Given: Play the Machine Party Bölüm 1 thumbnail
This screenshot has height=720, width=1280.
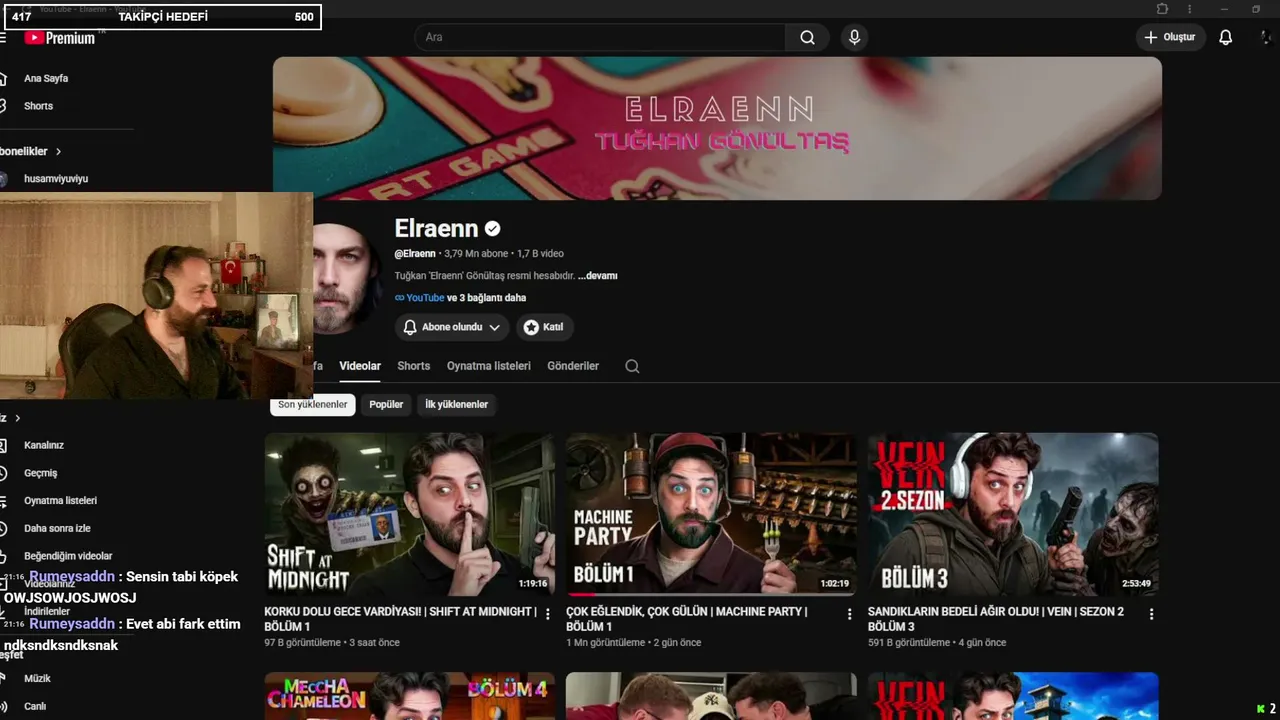Looking at the screenshot, I should click(711, 514).
